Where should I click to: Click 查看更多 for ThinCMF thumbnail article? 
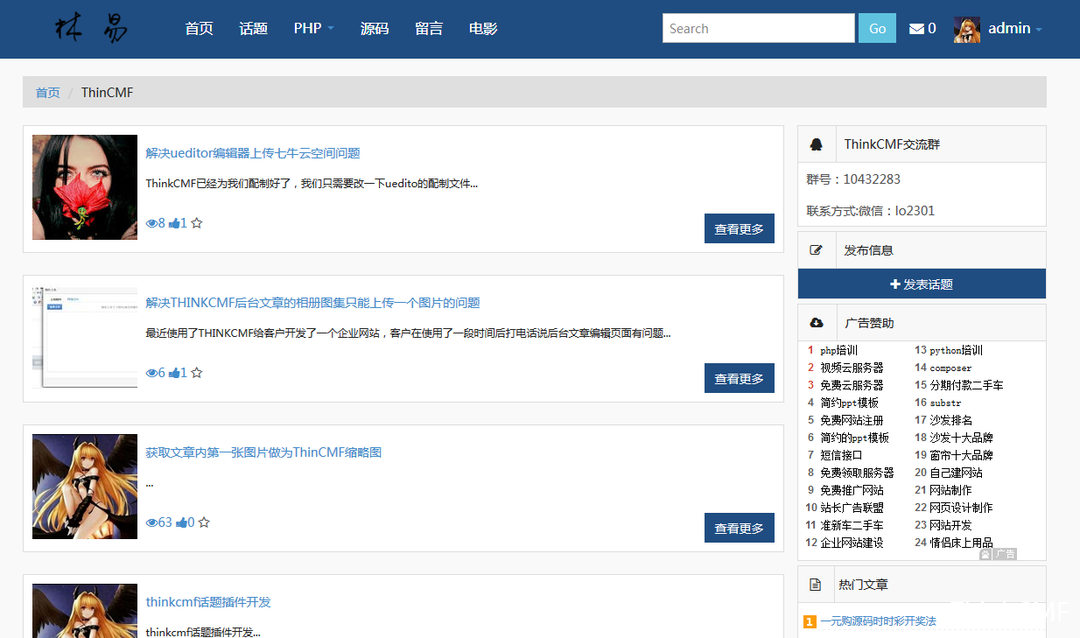coord(739,528)
